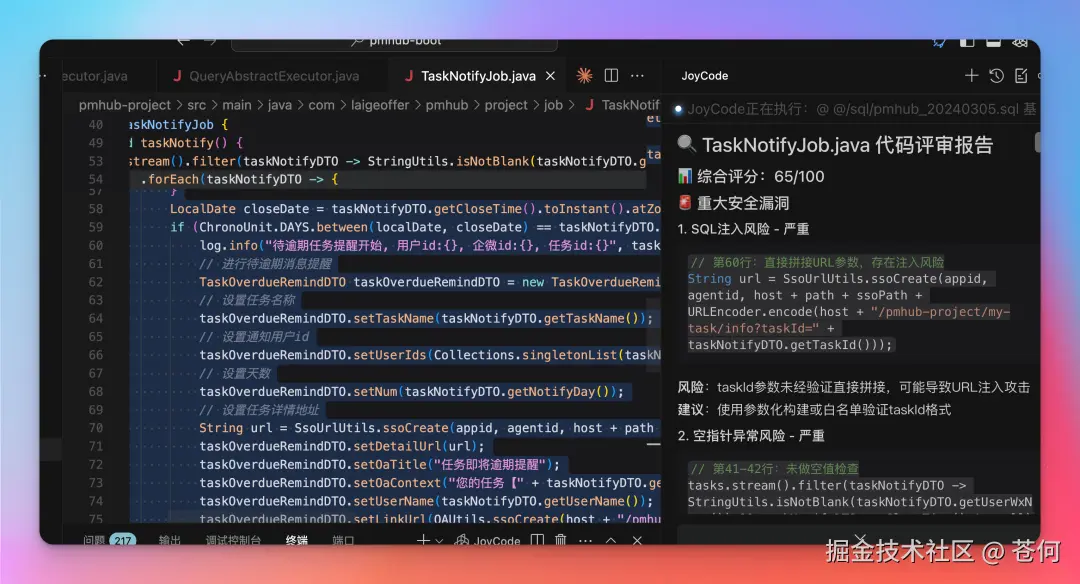Image resolution: width=1080 pixels, height=584 pixels.
Task: Open the laigeoffer breadcrumb segment
Action: [380, 105]
